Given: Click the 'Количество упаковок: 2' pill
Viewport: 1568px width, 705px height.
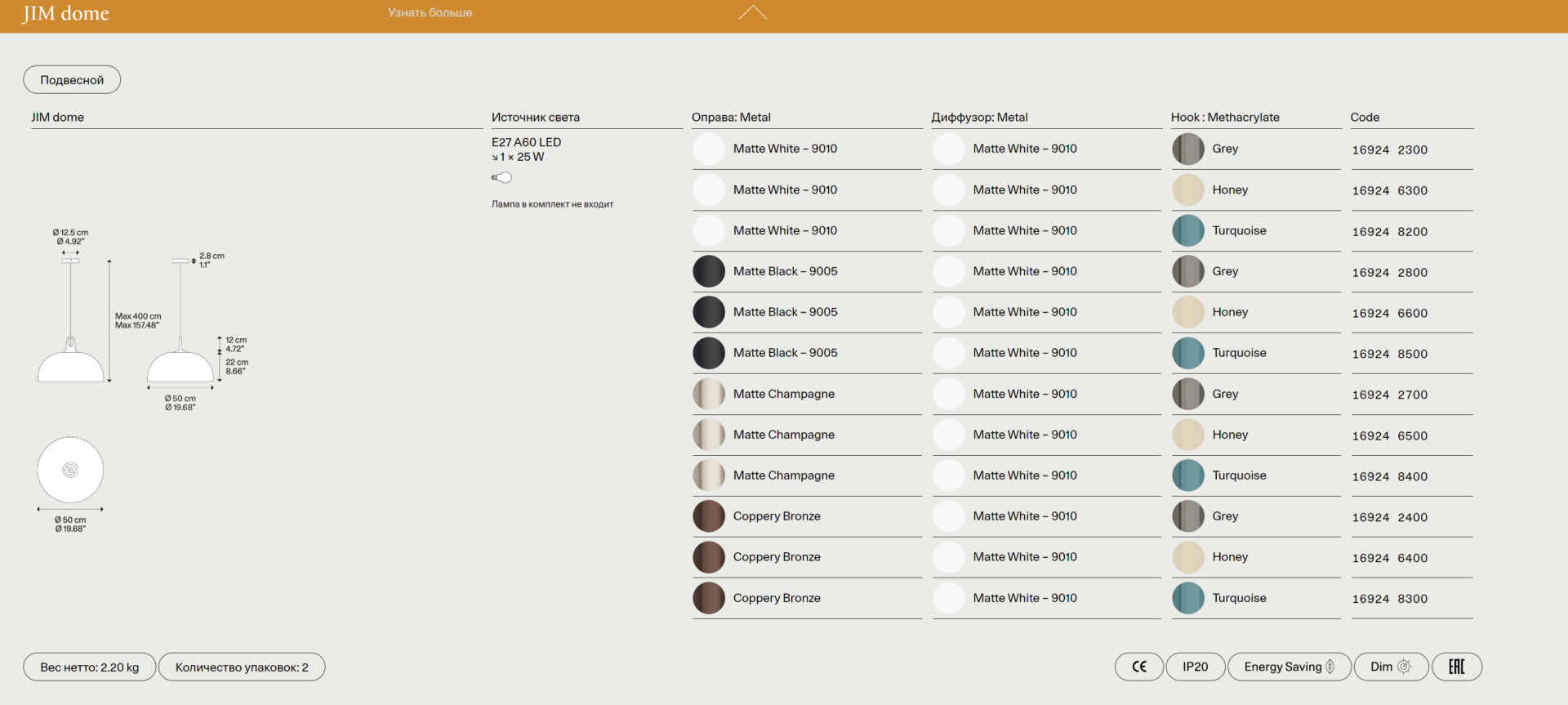Looking at the screenshot, I should click(242, 667).
